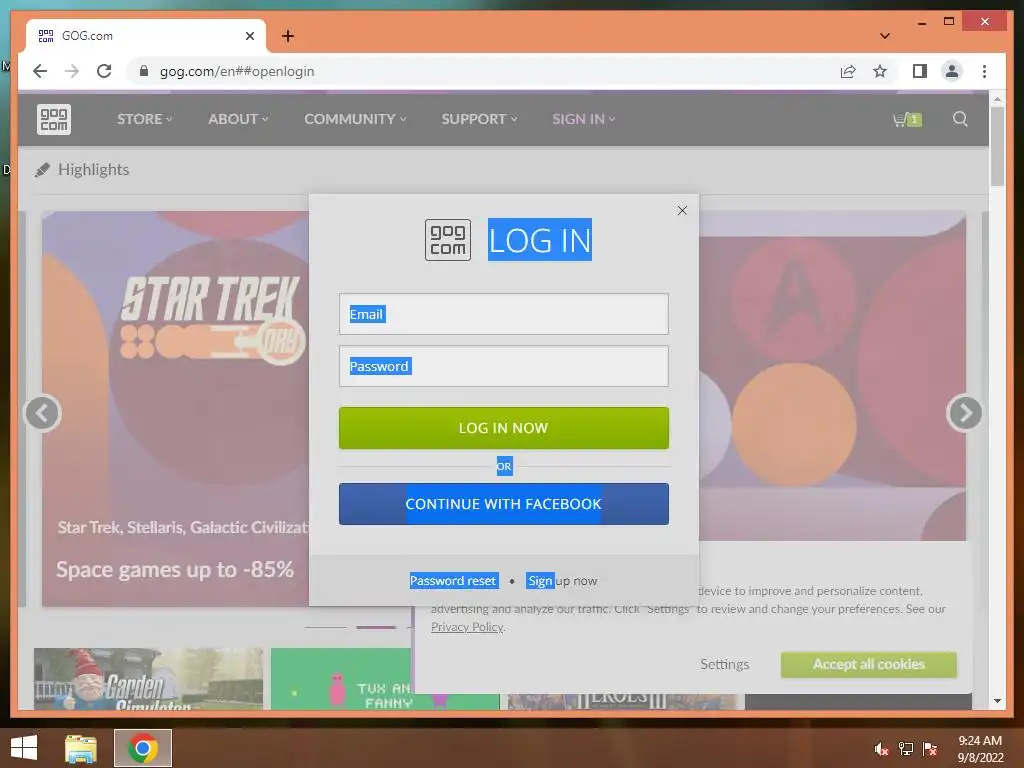Image resolution: width=1024 pixels, height=768 pixels.
Task: Open the Windows Start menu
Action: pyautogui.click(x=24, y=748)
